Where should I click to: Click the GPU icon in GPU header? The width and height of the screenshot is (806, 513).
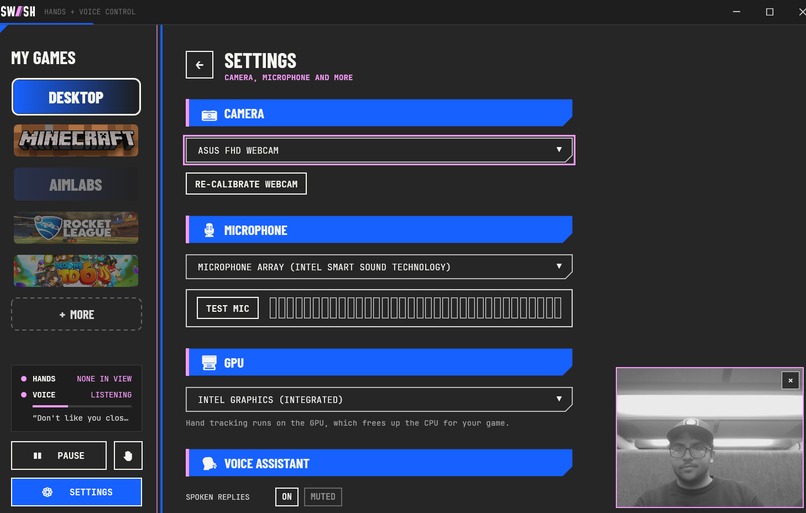(209, 363)
